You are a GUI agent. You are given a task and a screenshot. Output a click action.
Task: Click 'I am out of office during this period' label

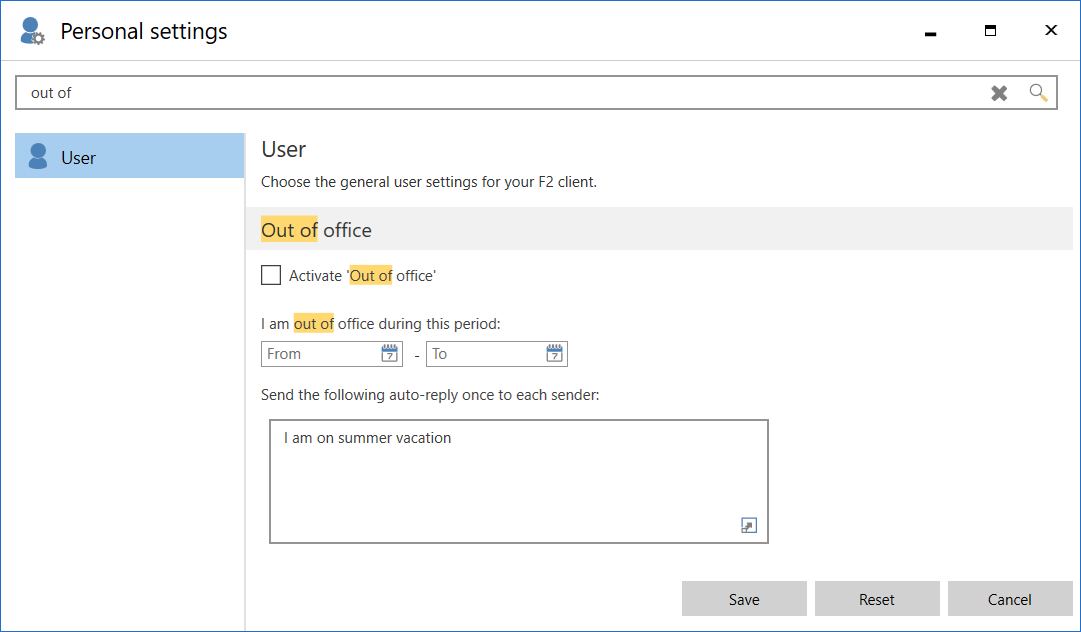pyautogui.click(x=381, y=323)
